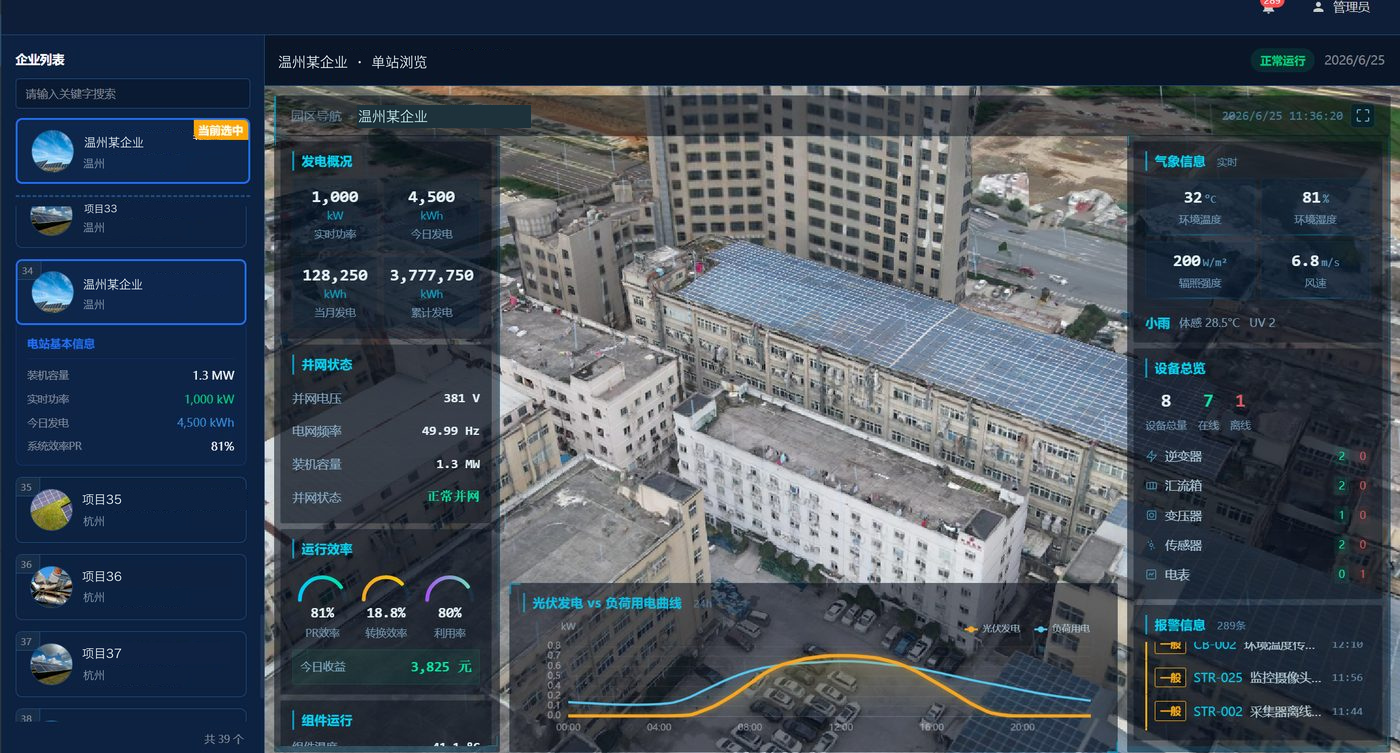Click the 电表 meter icon
Image resolution: width=1400 pixels, height=753 pixels.
(1151, 575)
